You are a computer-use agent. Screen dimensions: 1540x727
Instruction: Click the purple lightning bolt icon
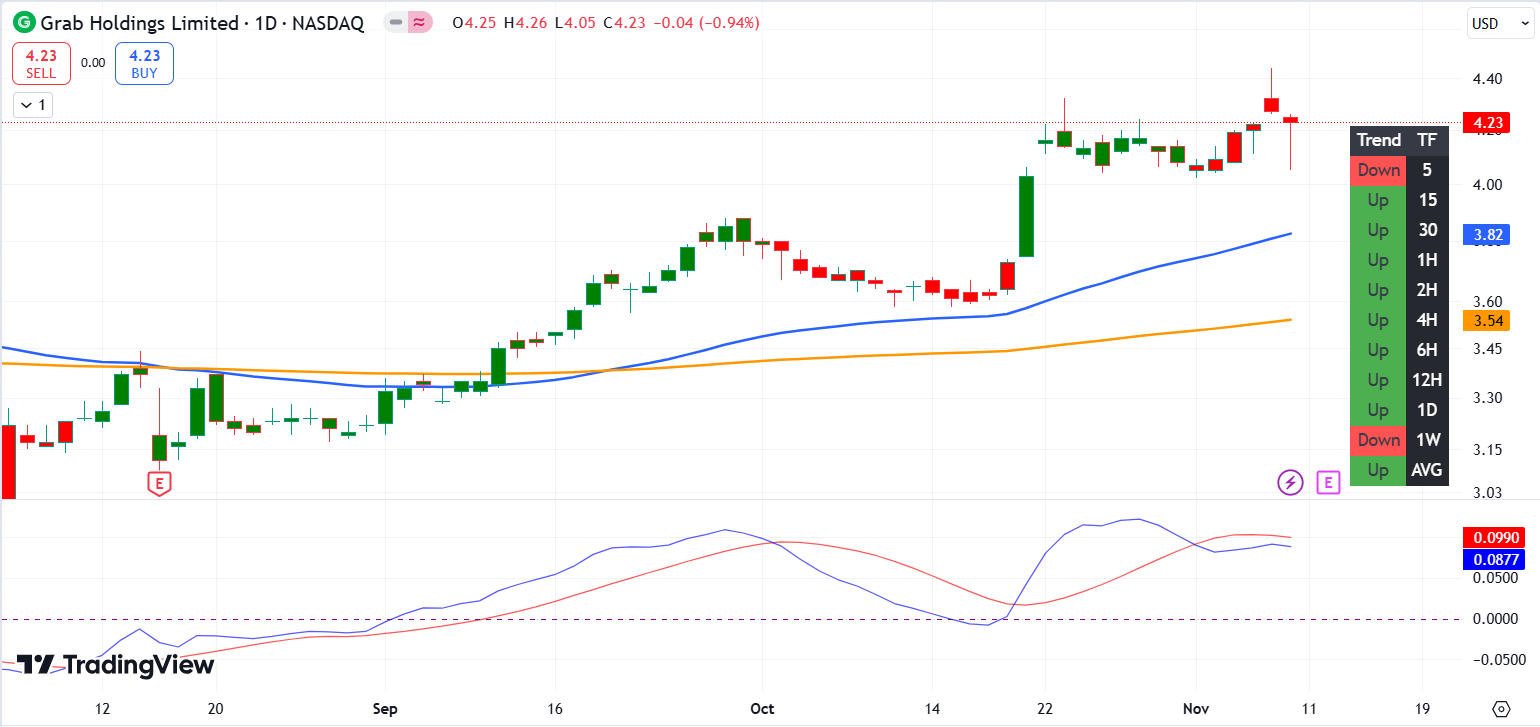pos(1291,483)
